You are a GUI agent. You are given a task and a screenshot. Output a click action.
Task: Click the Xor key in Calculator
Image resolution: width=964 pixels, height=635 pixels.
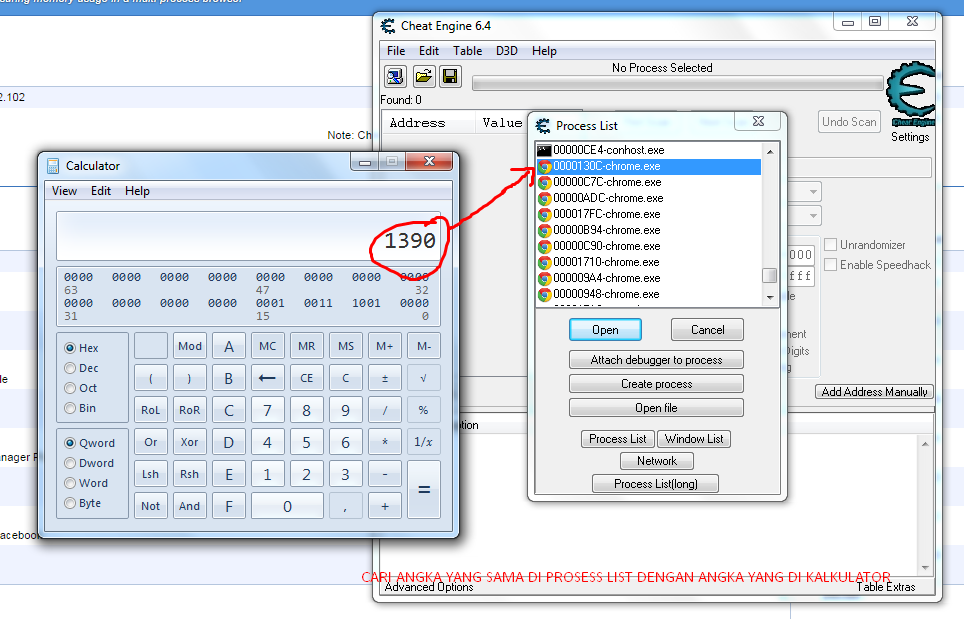189,442
